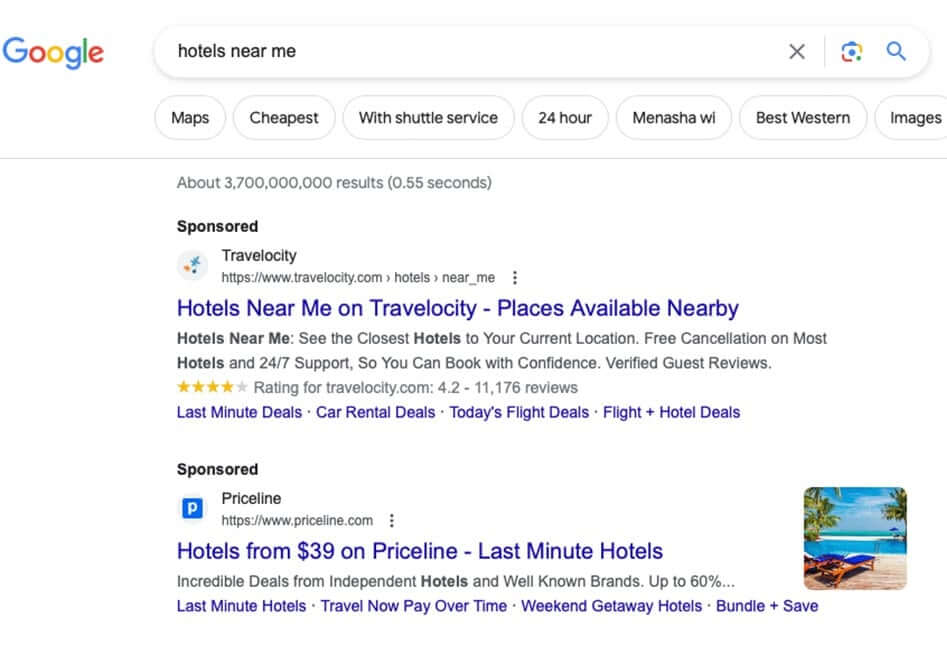Screen dimensions: 947x664
Task: Click the Priceline beach pool thumbnail
Action: (855, 538)
